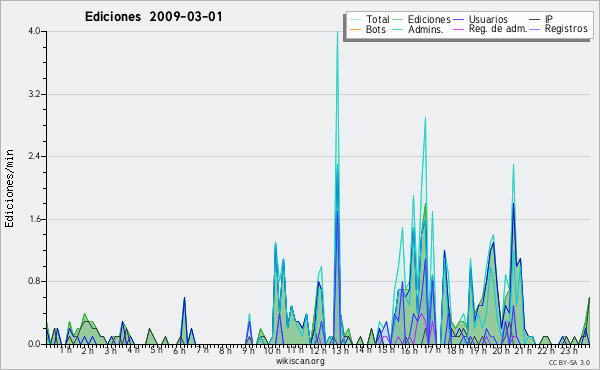The width and height of the screenshot is (600, 370).
Task: Click the "14 h" x-axis label
Action: (x=363, y=350)
